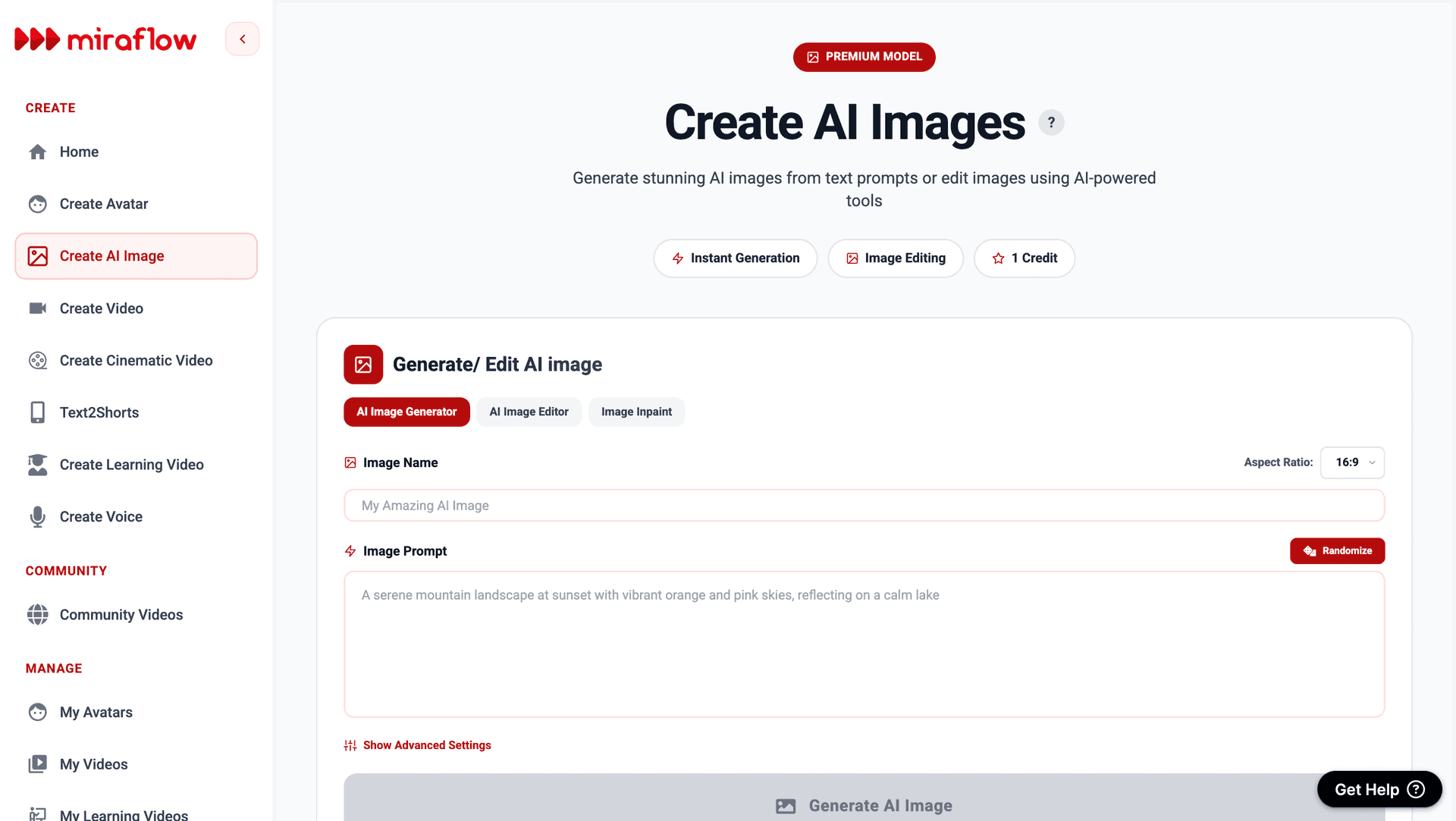Image resolution: width=1456 pixels, height=821 pixels.
Task: Select the Image Inpaint tab
Action: (636, 412)
